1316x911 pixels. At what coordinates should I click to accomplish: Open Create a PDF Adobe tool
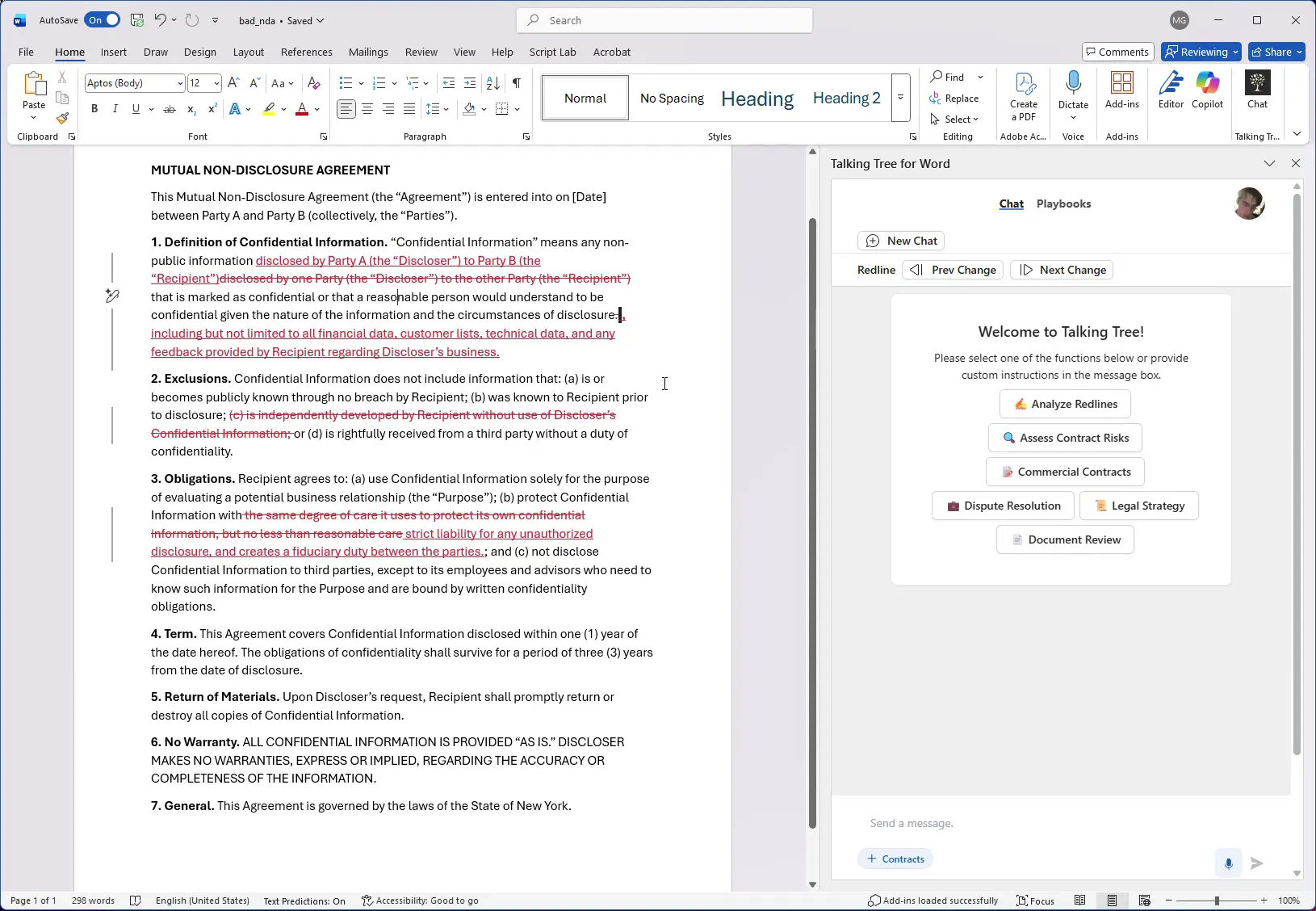(x=1024, y=96)
